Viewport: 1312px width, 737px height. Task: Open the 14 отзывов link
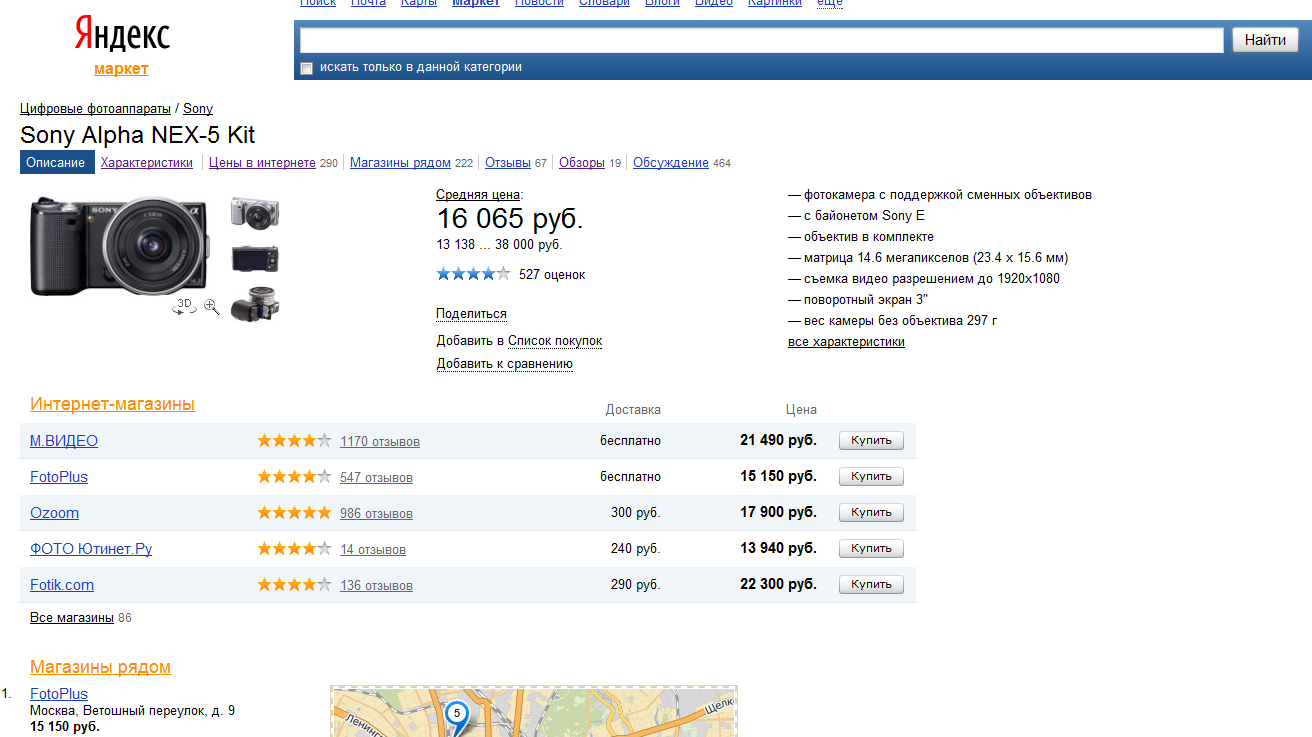(x=373, y=550)
